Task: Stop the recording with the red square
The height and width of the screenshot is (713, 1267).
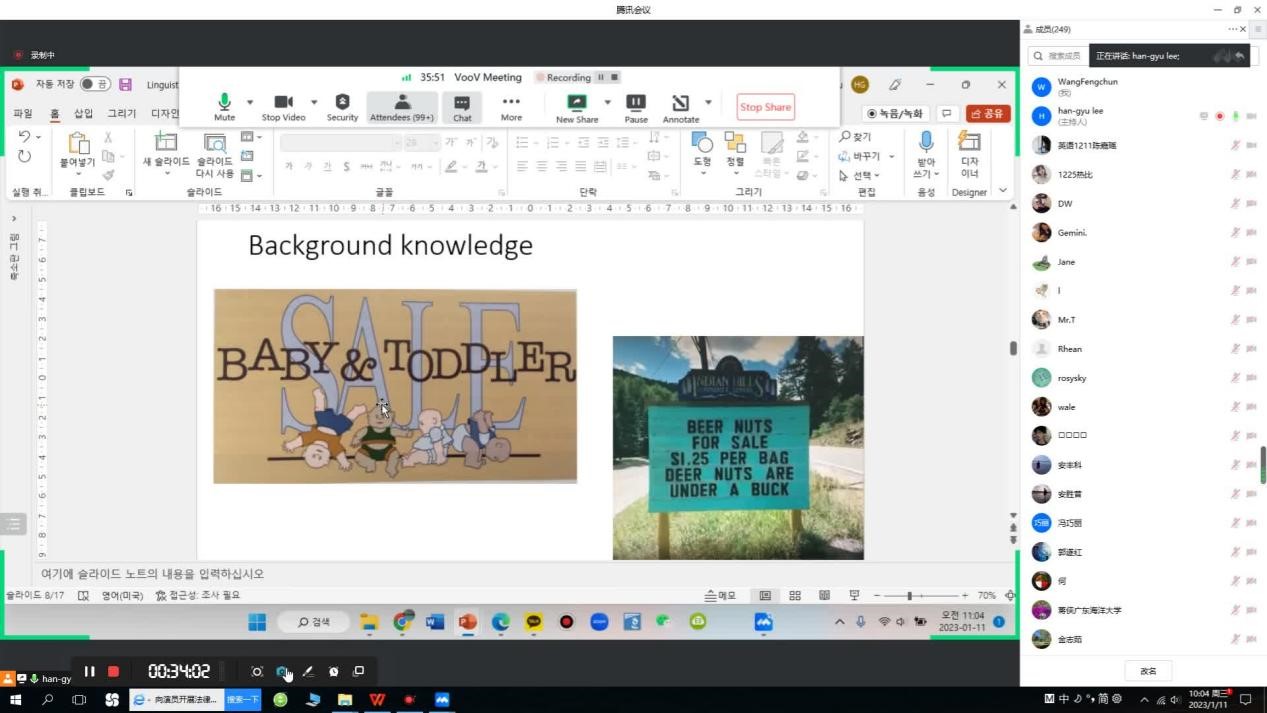Action: 114,671
